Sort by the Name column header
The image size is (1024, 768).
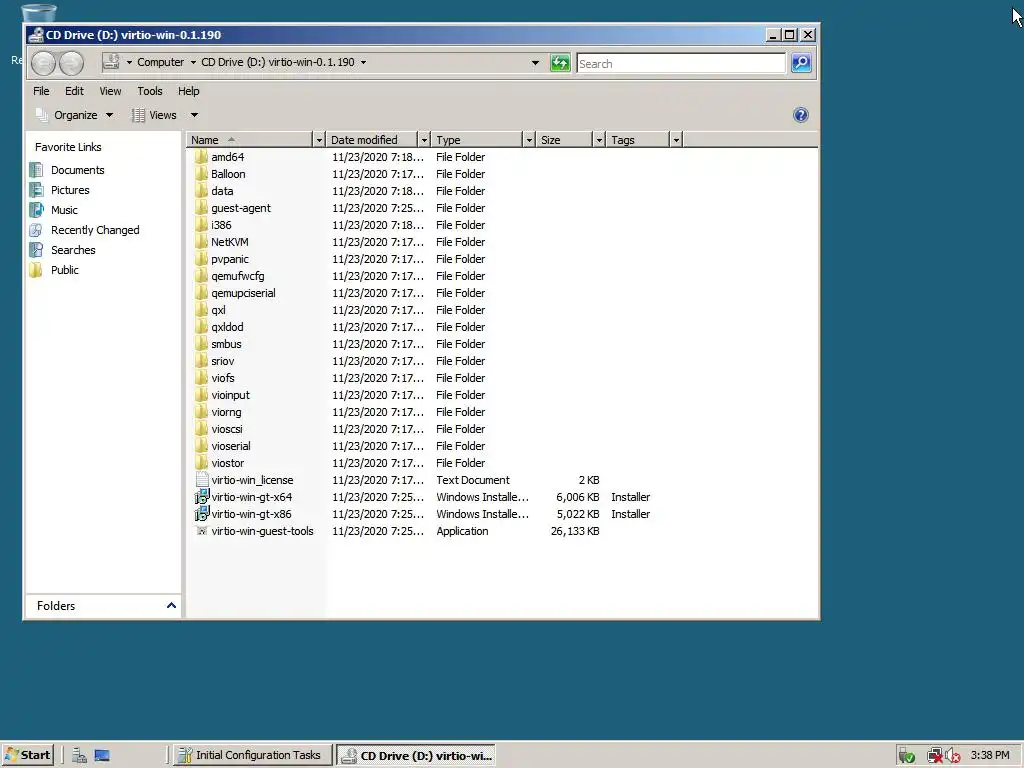(250, 140)
